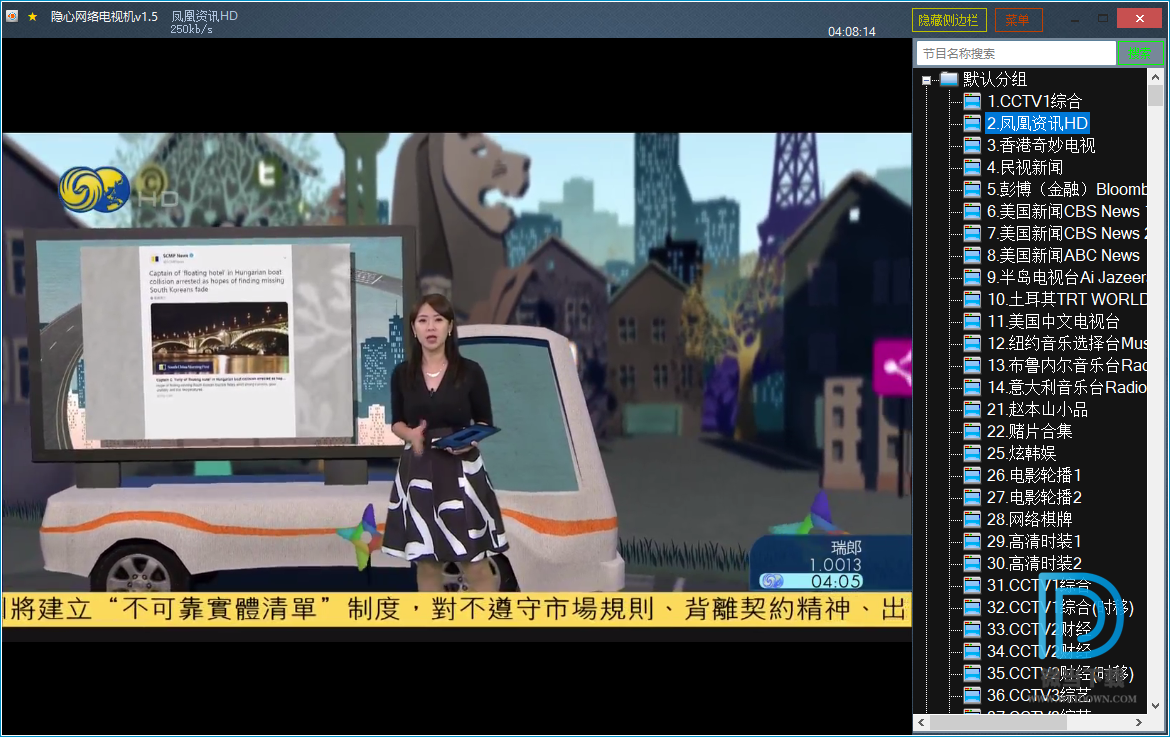
Task: Click the TV icon beside 27.电影轮播2
Action: pos(972,498)
